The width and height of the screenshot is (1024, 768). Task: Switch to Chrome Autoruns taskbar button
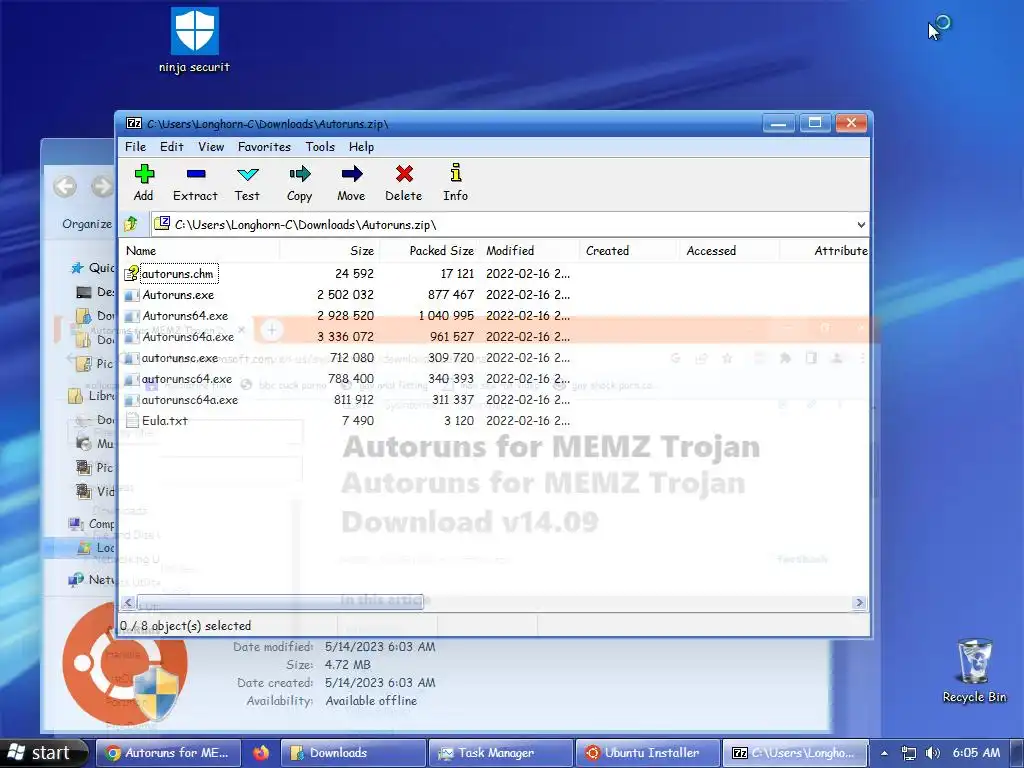(x=168, y=753)
